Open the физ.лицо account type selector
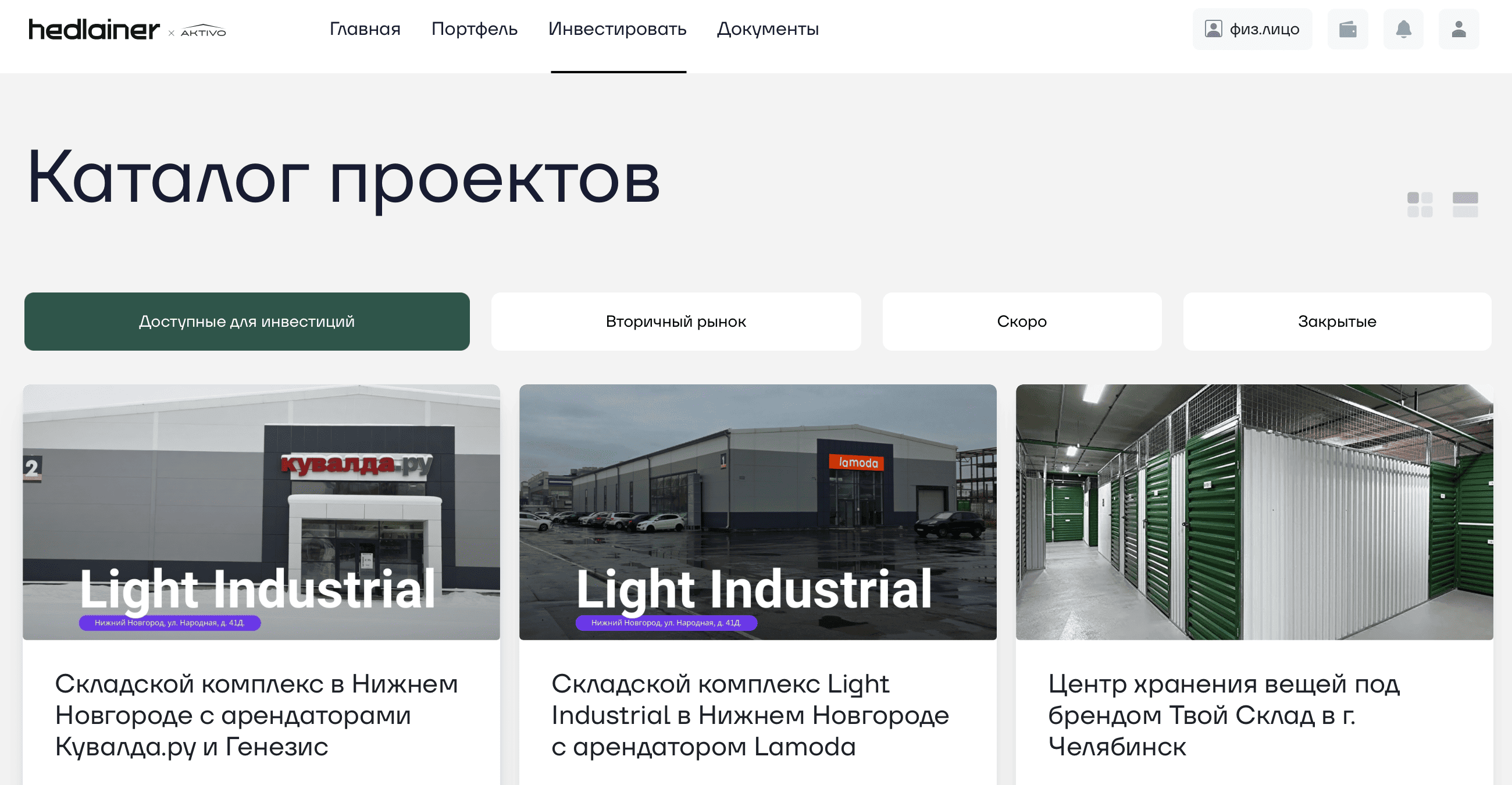The height and width of the screenshot is (785, 1512). (1252, 28)
